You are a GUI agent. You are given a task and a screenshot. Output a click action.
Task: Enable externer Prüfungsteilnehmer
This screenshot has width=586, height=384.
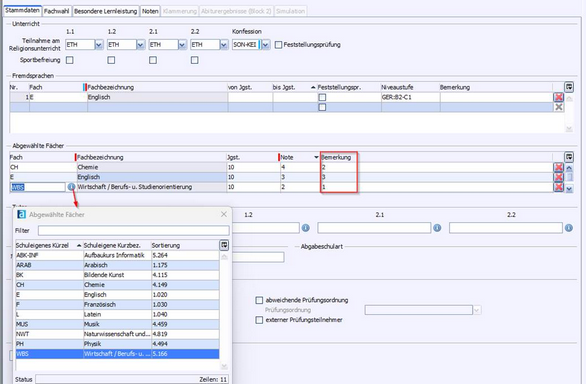[x=259, y=320]
